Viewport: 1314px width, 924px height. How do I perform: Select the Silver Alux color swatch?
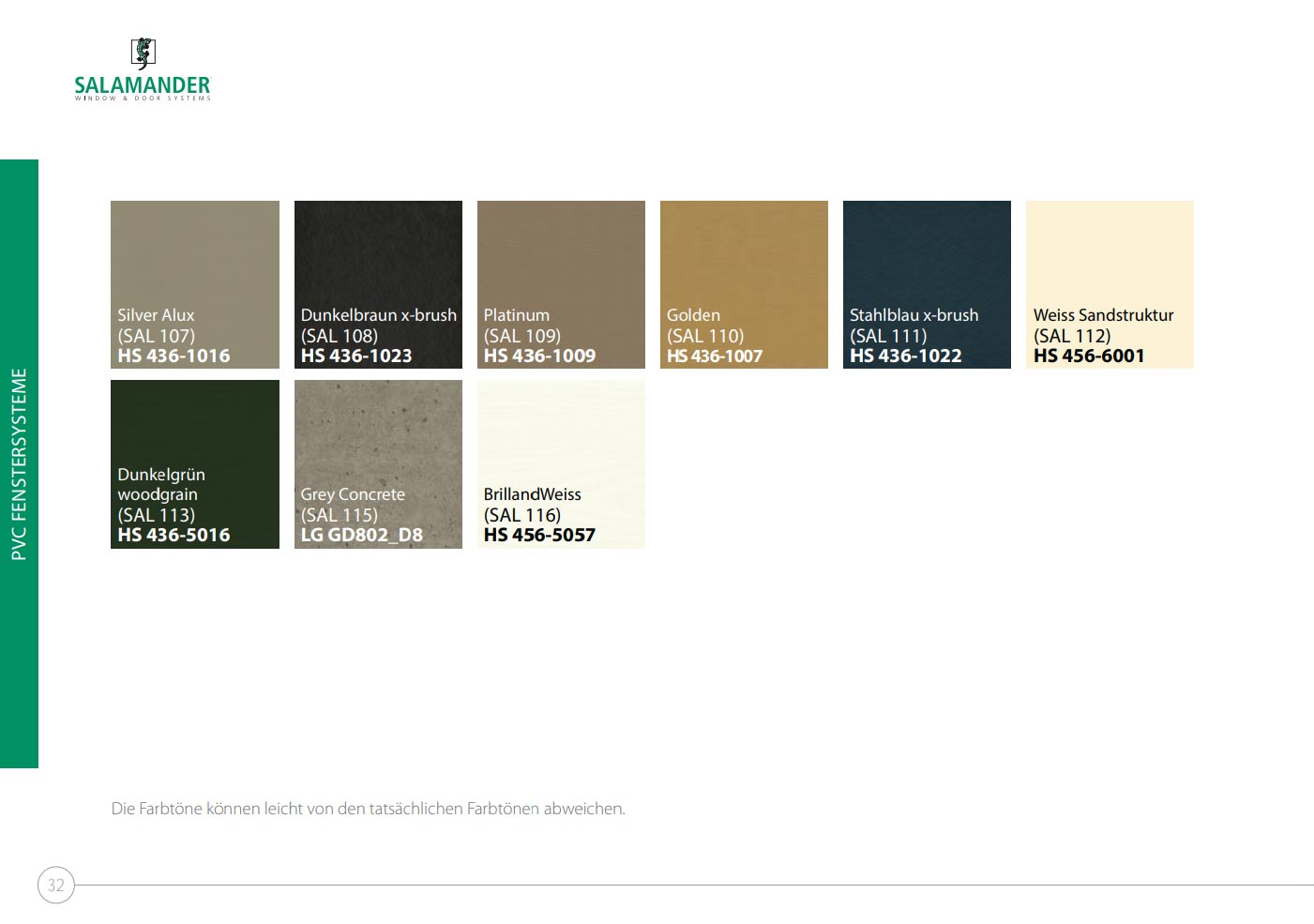(x=195, y=284)
